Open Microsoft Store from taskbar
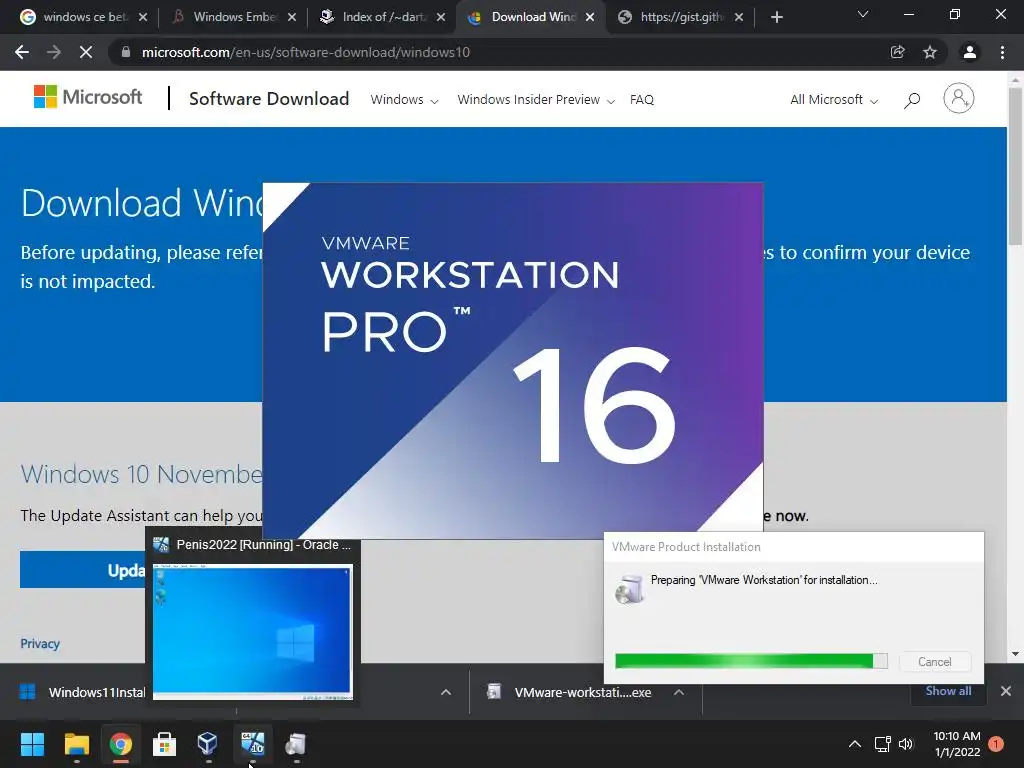The width and height of the screenshot is (1024, 768). coord(165,744)
